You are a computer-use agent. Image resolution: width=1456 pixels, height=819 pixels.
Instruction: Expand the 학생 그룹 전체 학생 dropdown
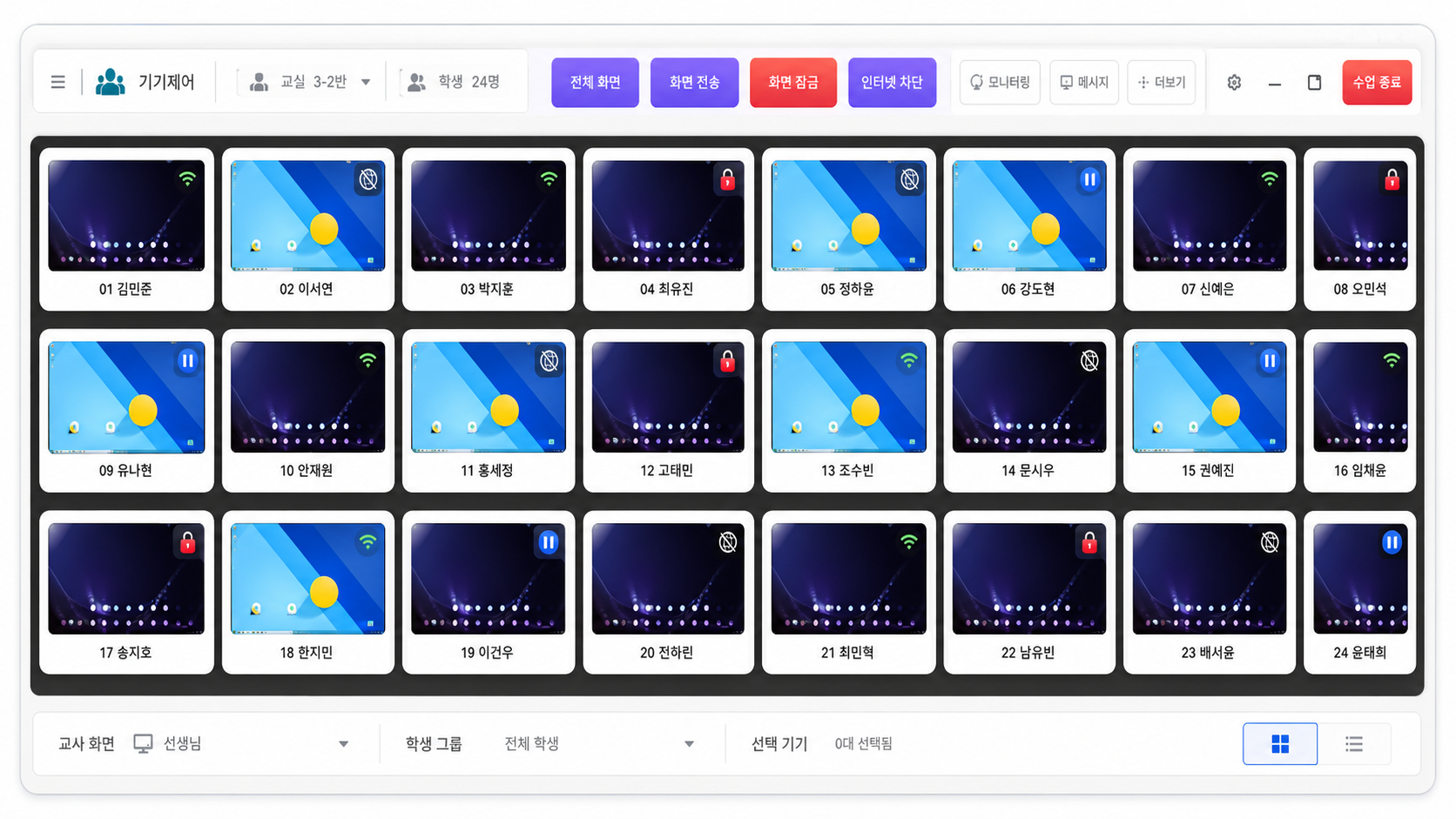pyautogui.click(x=600, y=744)
